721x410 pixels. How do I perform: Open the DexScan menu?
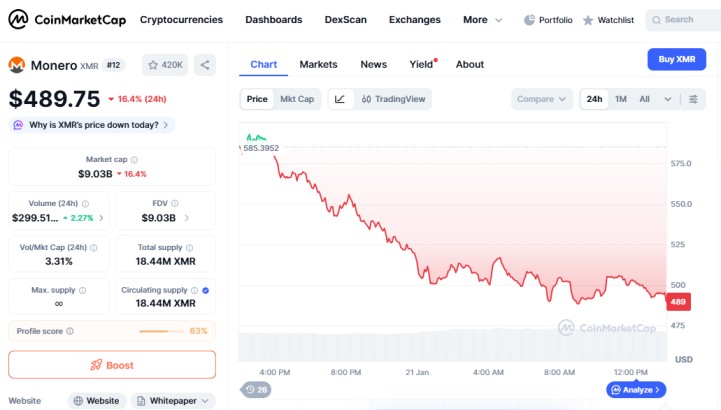[346, 20]
